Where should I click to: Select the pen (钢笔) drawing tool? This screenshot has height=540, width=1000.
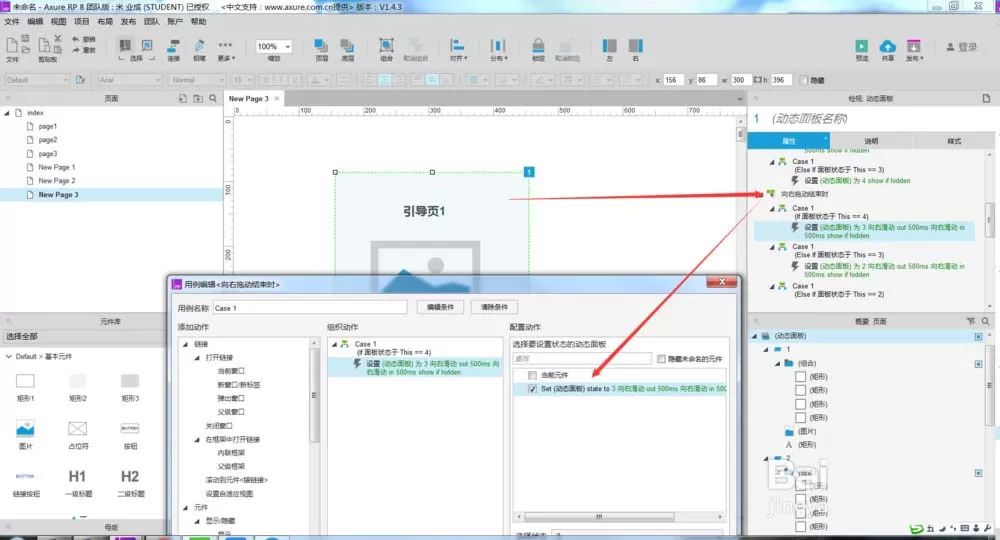click(x=200, y=46)
